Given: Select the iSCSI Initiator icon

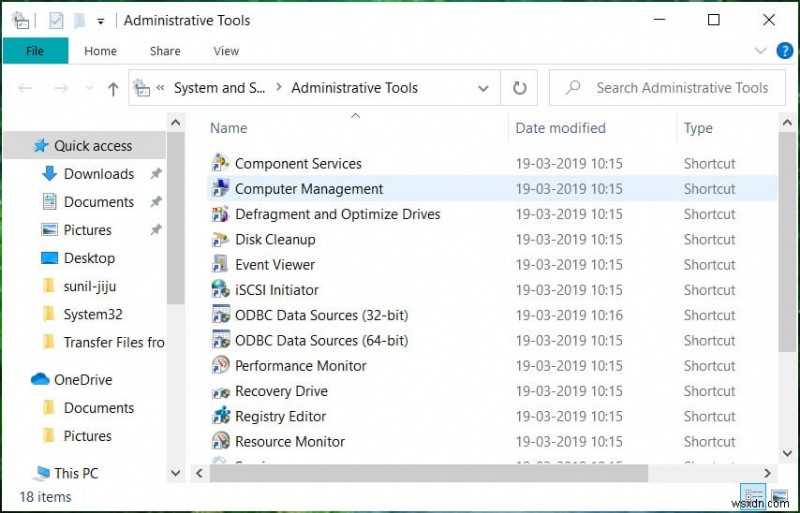Looking at the screenshot, I should [221, 290].
